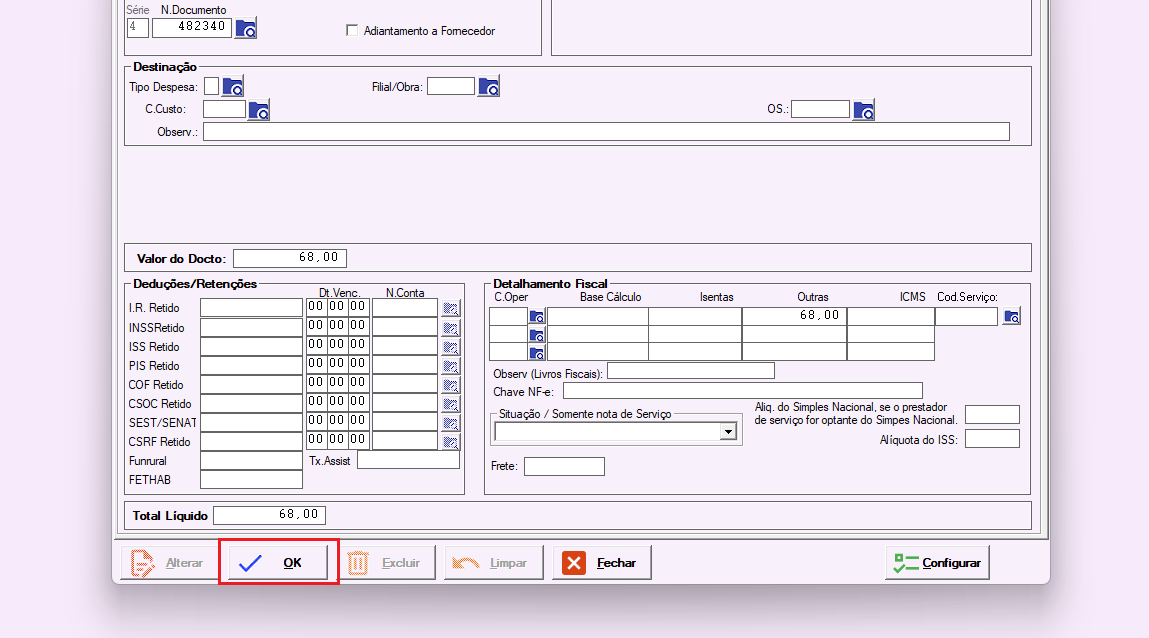Click the CSOC Retido value field
This screenshot has width=1149, height=638.
tap(251, 403)
